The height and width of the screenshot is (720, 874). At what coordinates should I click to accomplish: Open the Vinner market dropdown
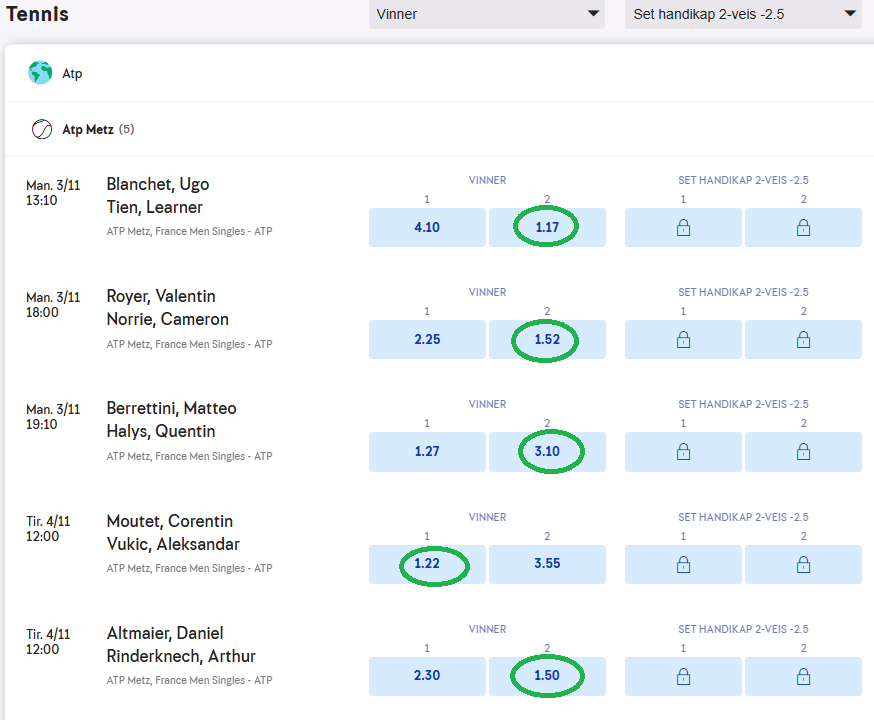pos(486,14)
